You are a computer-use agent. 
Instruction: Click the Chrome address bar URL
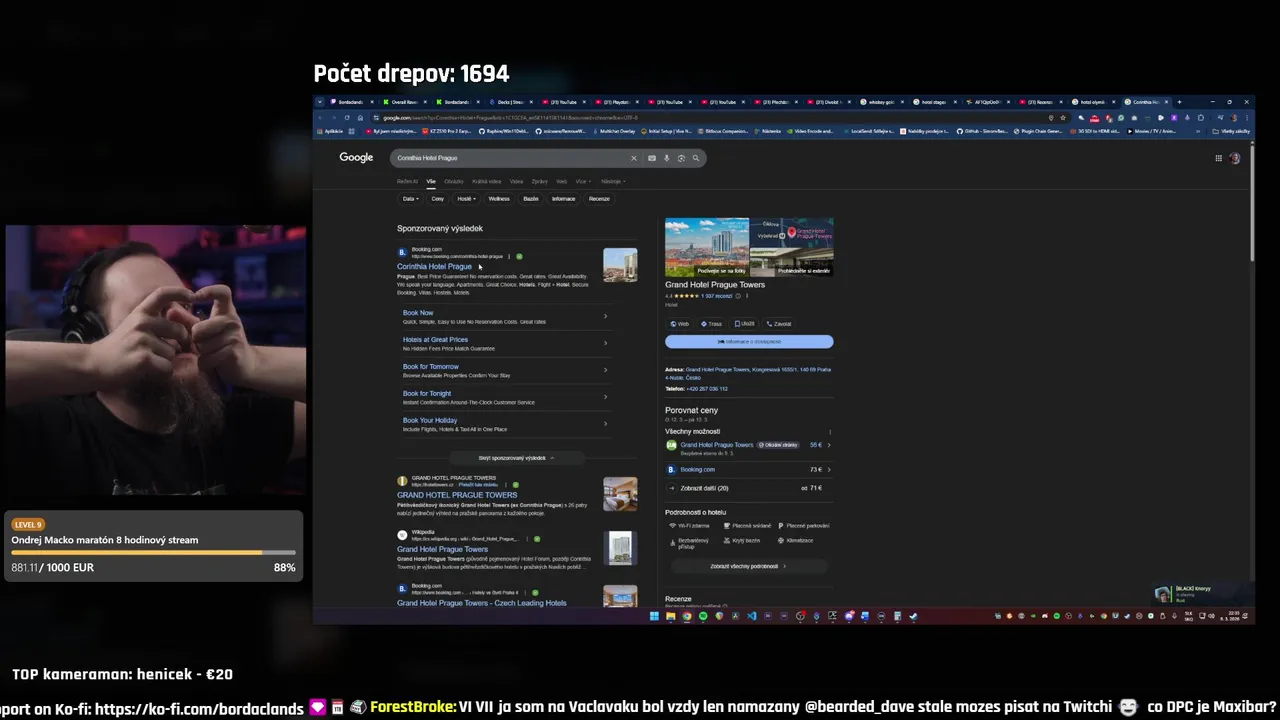pos(510,118)
